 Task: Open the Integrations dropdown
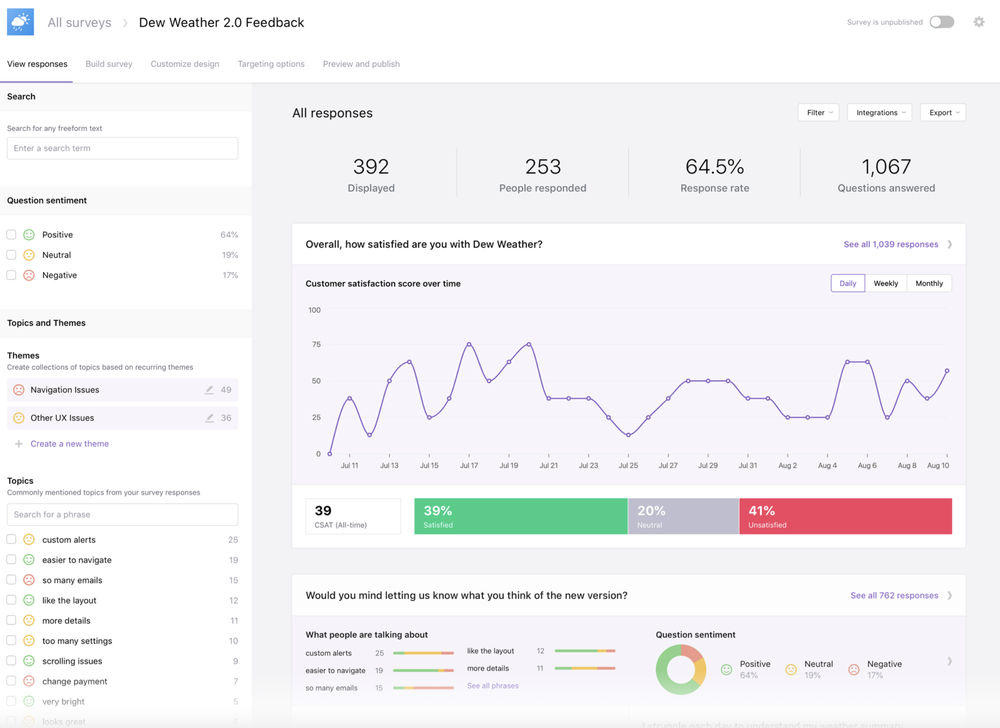[x=879, y=113]
